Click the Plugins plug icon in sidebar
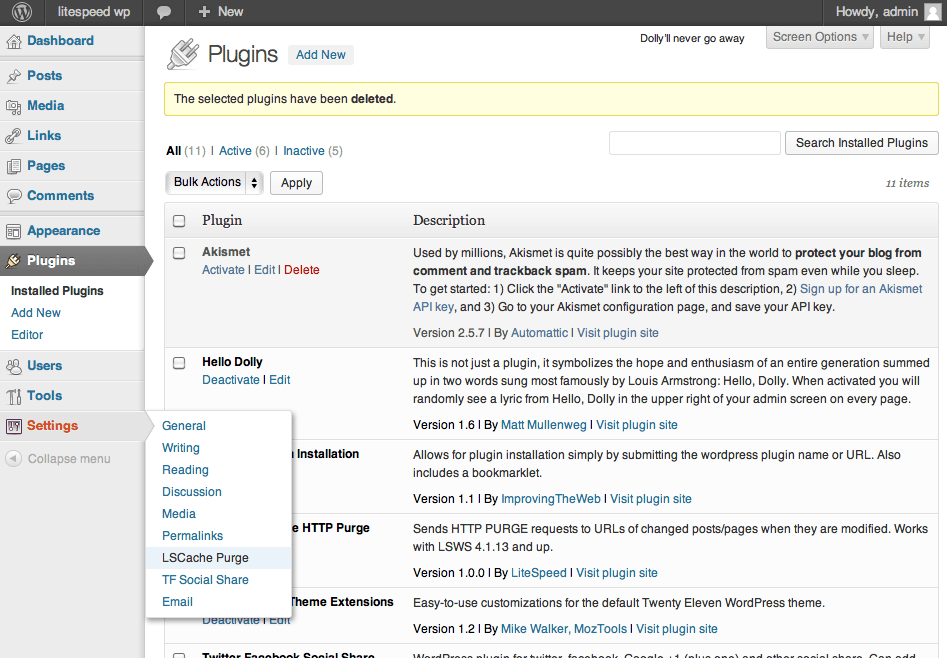This screenshot has width=947, height=658. coord(13,261)
